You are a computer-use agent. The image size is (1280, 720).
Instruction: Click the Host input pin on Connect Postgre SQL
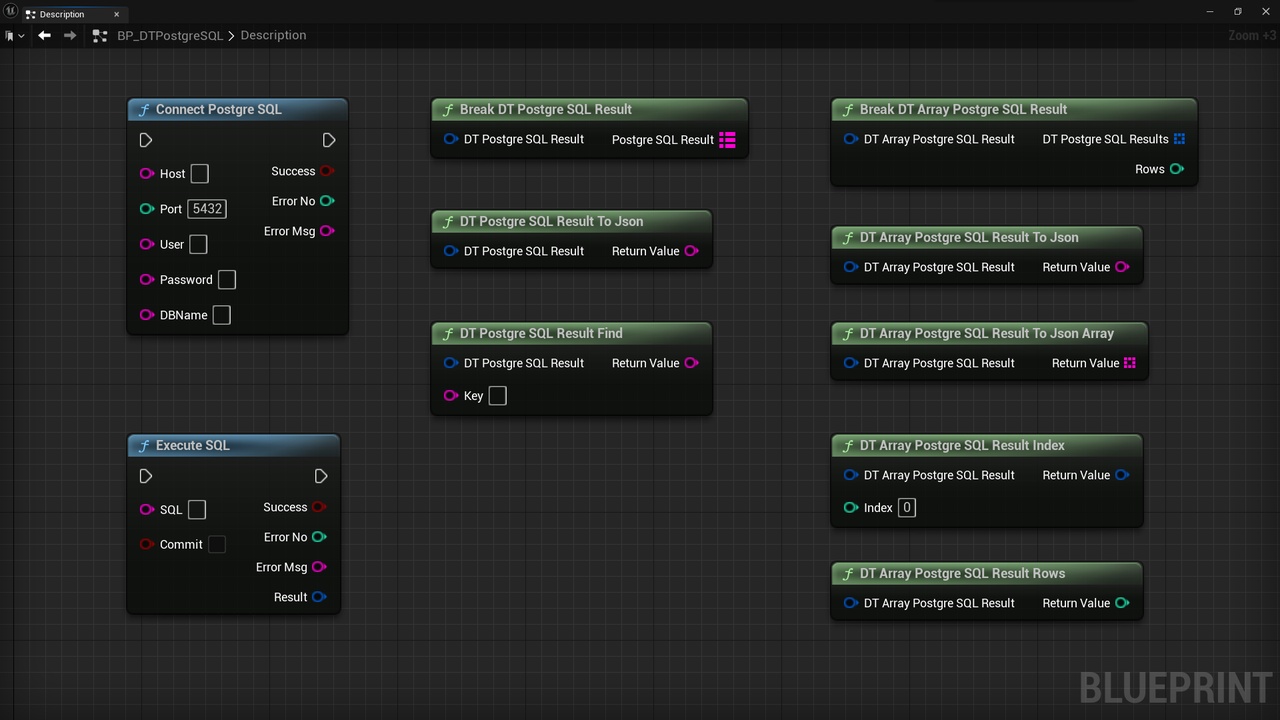pyautogui.click(x=147, y=174)
